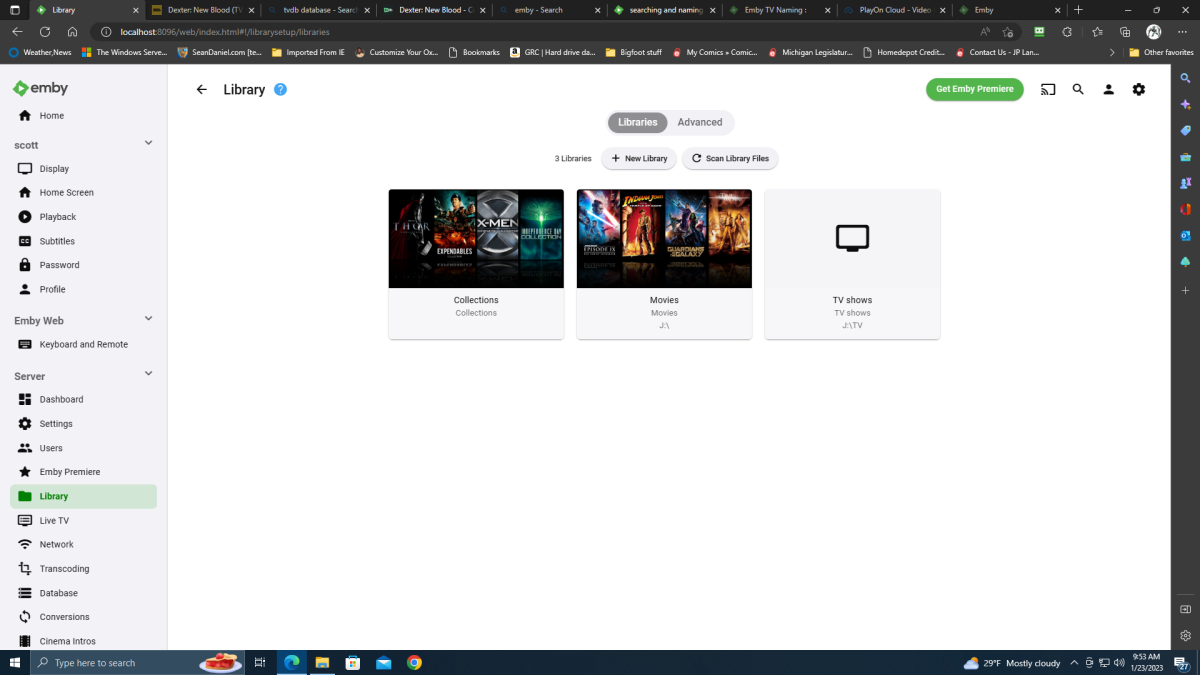The image size is (1200, 675).
Task: Open Network settings in sidebar
Action: 84,545
